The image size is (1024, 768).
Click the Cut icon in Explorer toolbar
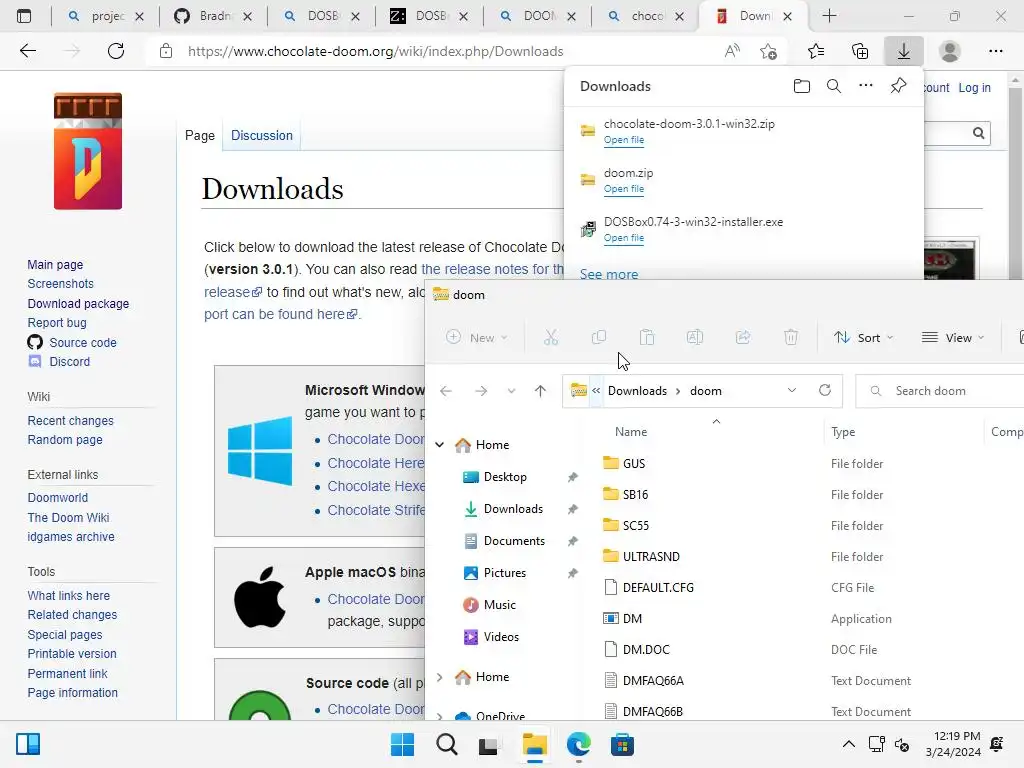click(551, 337)
